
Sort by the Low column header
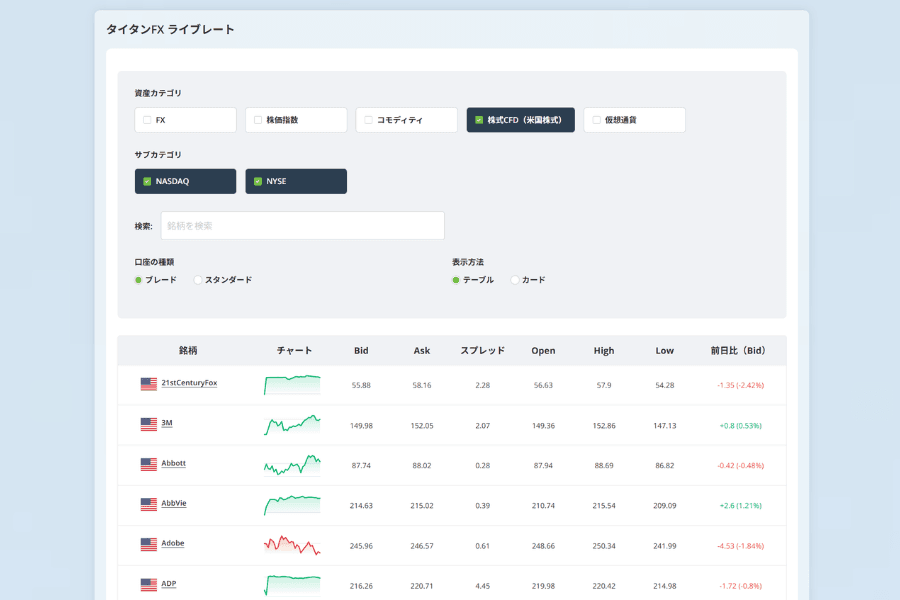[665, 350]
